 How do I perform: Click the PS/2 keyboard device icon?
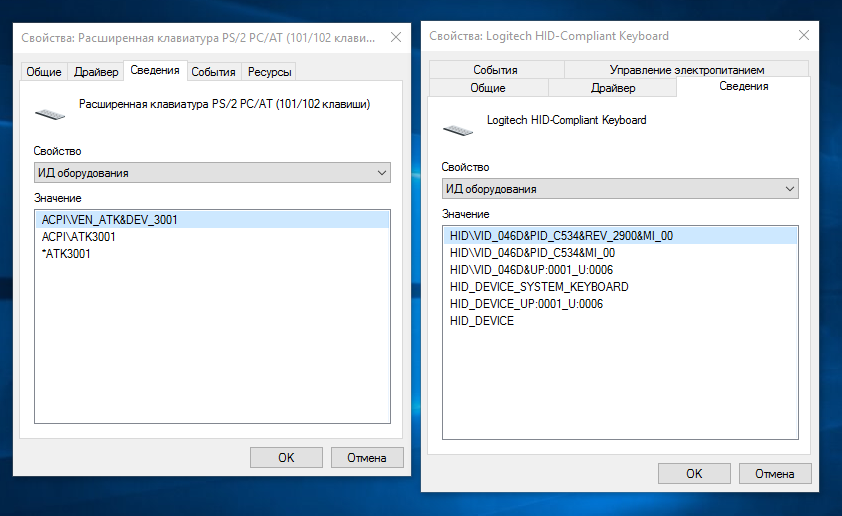coord(50,112)
